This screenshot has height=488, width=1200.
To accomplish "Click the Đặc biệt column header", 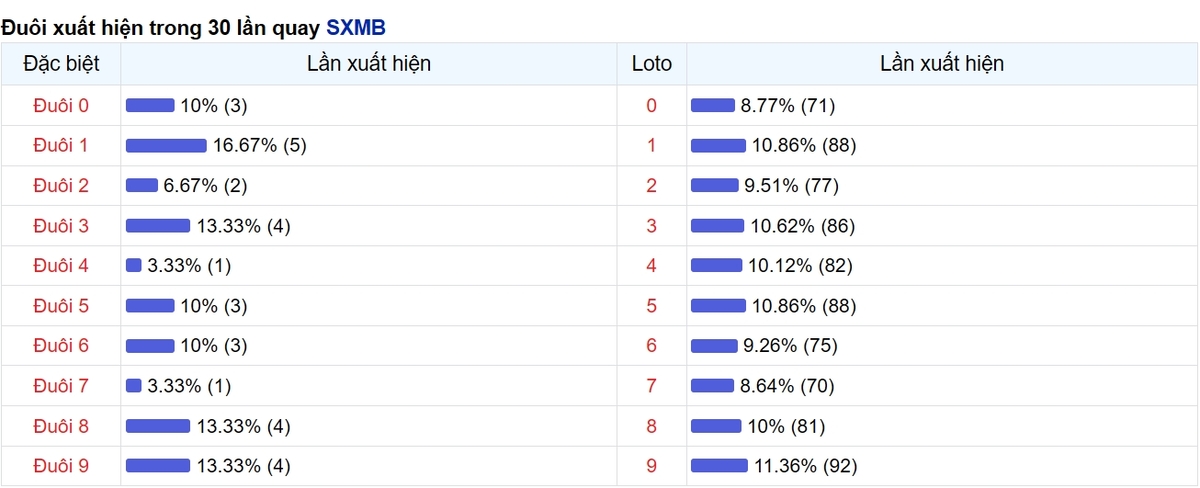I will [61, 64].
